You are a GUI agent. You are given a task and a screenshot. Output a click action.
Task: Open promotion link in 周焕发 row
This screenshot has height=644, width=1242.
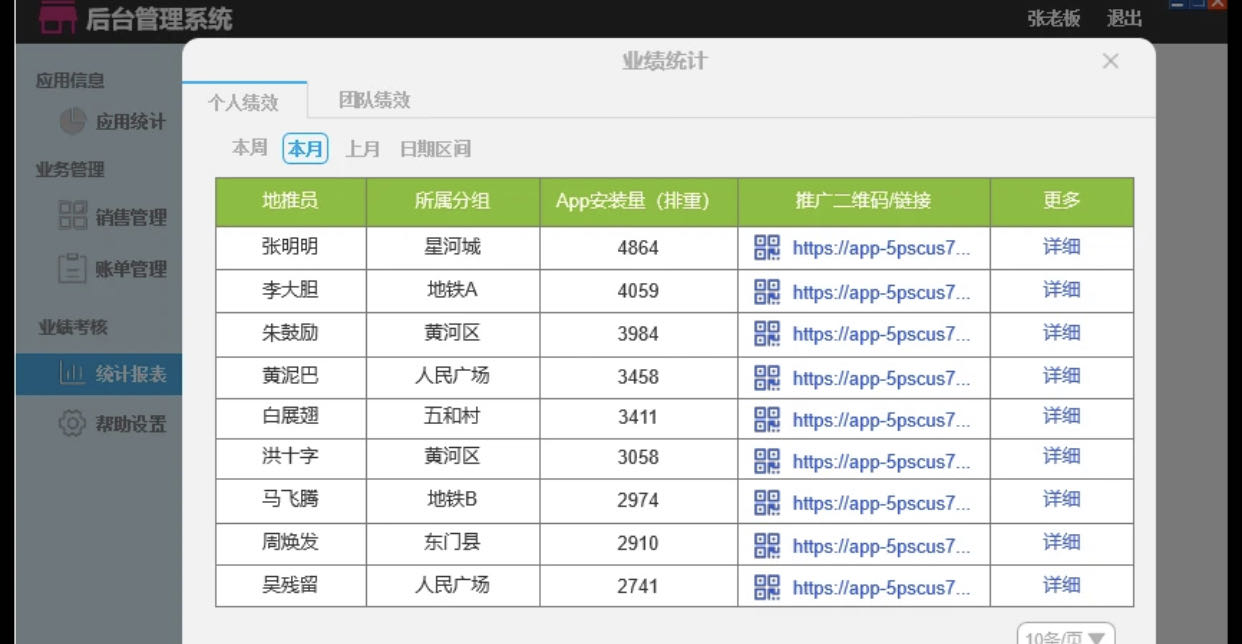tap(881, 547)
